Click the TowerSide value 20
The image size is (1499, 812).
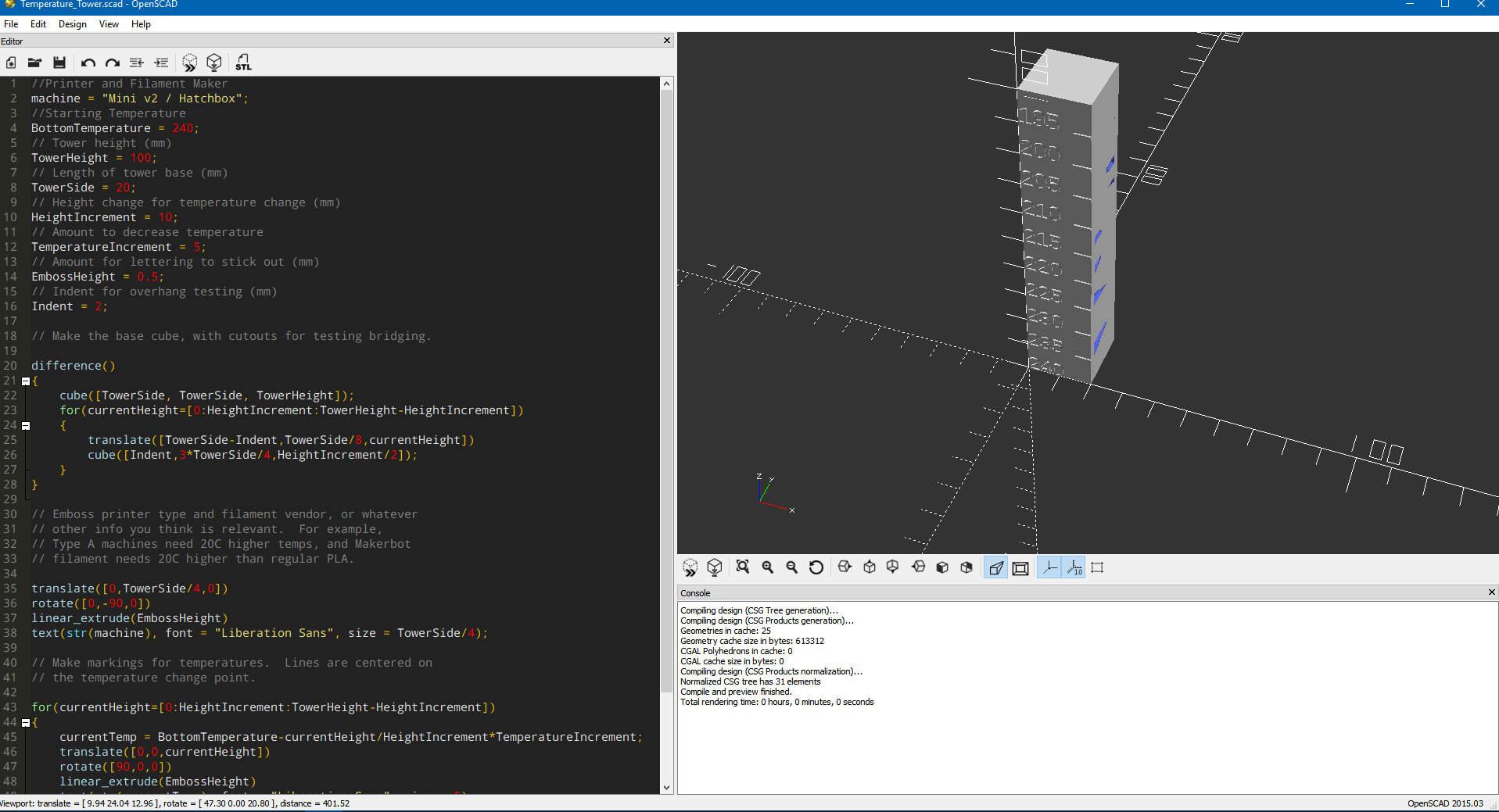124,188
